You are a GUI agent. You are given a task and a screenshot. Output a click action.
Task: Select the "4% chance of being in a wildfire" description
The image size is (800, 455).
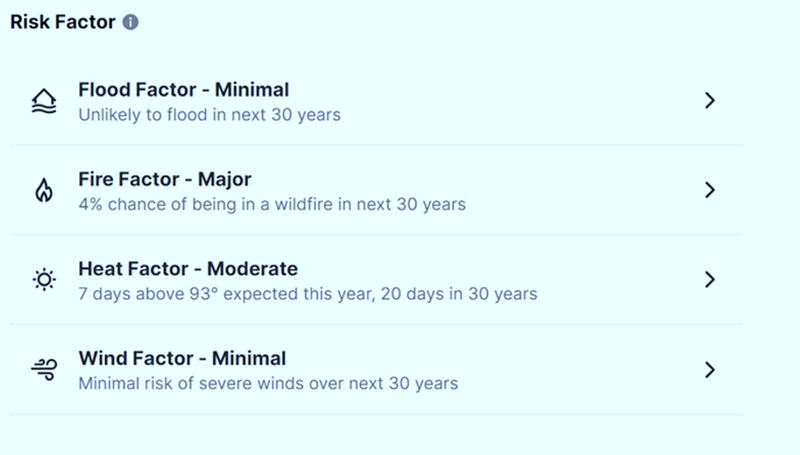point(272,205)
